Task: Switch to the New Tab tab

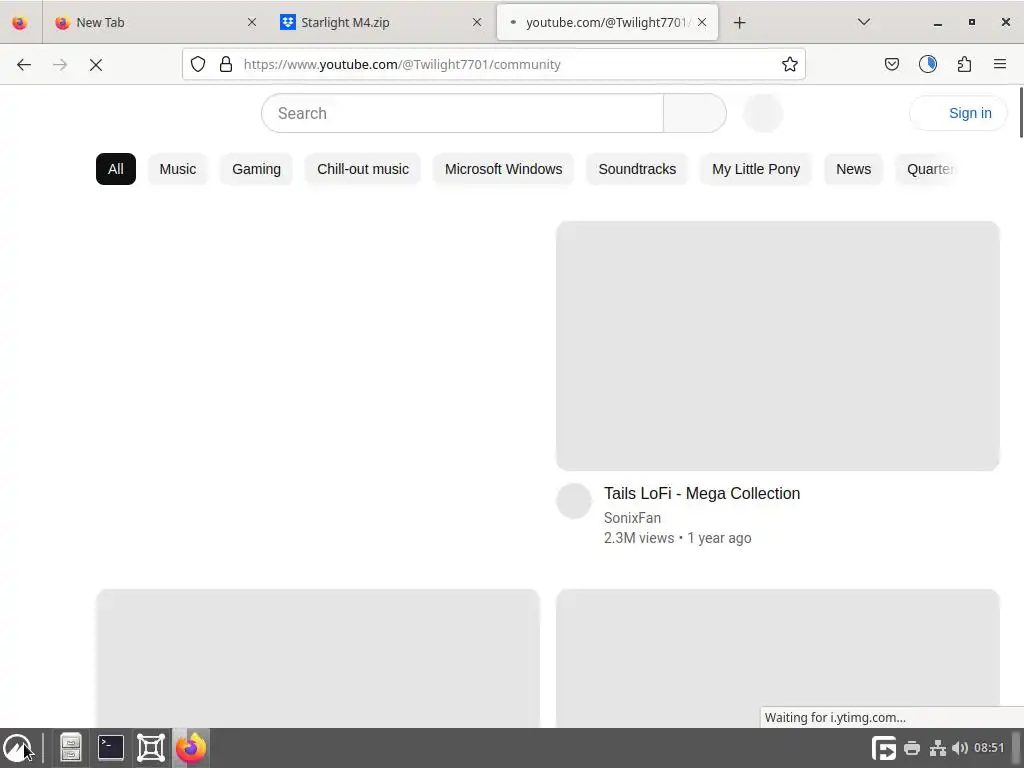Action: click(x=155, y=22)
